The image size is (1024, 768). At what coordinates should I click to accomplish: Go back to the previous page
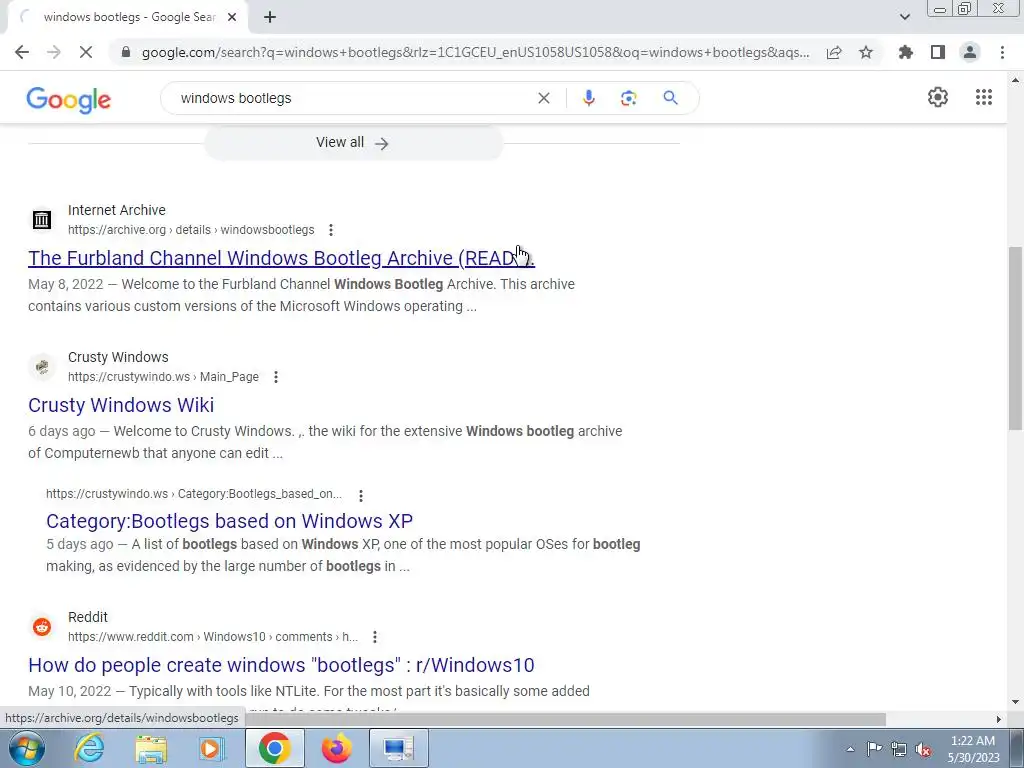tap(22, 52)
